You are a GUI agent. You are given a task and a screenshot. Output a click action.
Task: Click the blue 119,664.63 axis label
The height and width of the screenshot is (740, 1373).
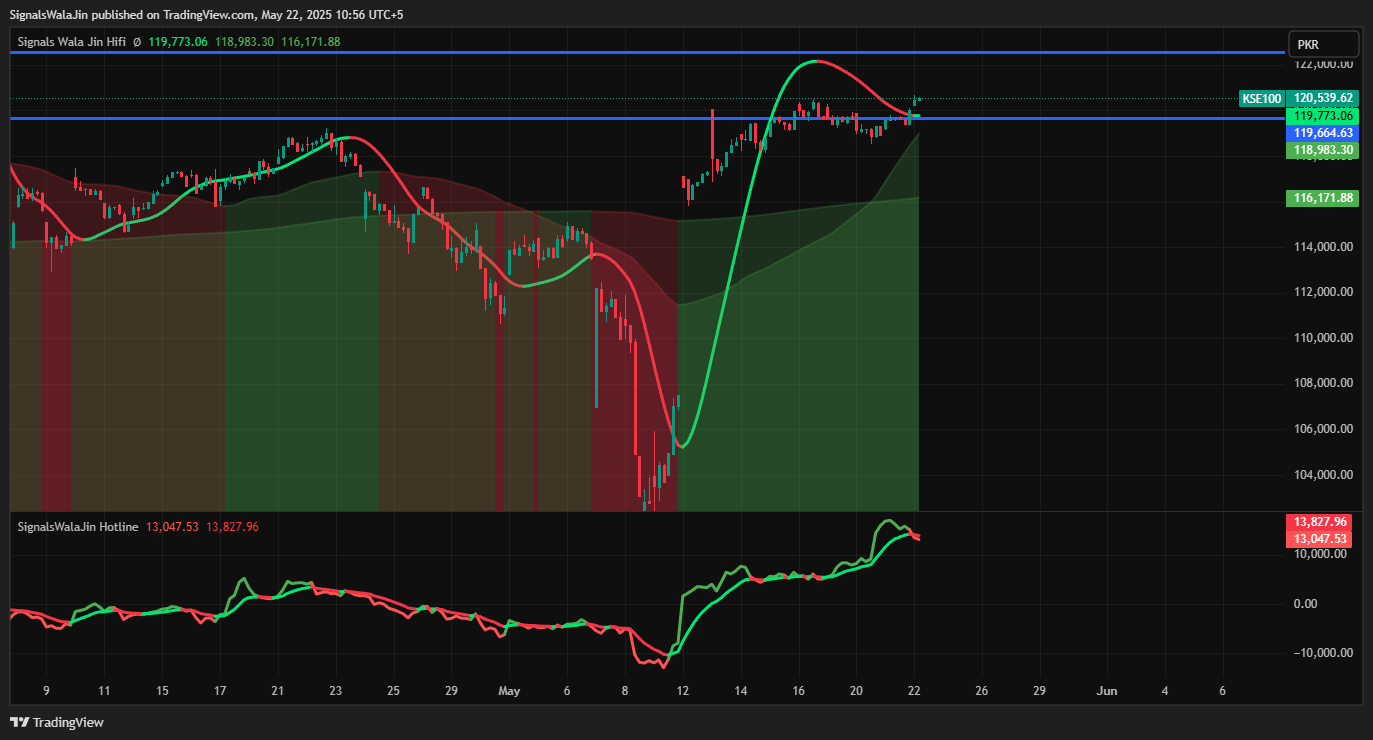click(1322, 133)
